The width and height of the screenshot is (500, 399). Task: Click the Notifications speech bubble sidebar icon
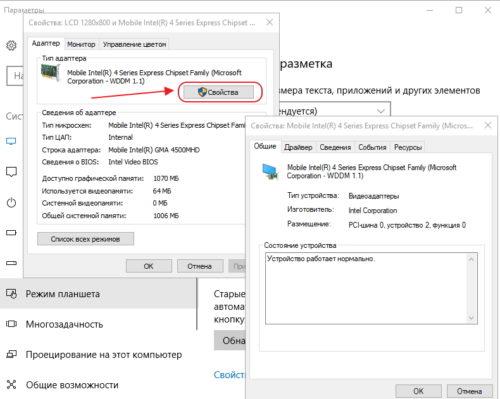click(11, 172)
